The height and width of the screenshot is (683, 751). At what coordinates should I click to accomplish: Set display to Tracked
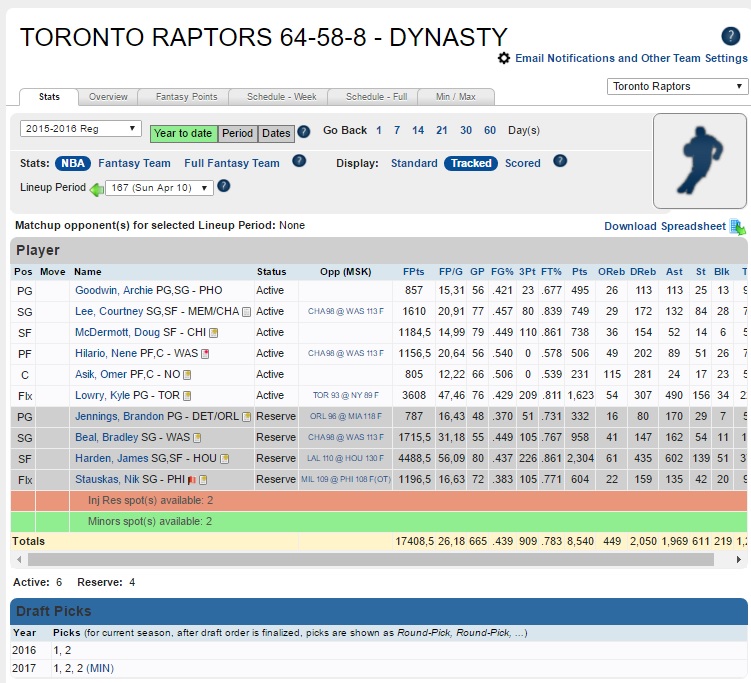click(471, 163)
